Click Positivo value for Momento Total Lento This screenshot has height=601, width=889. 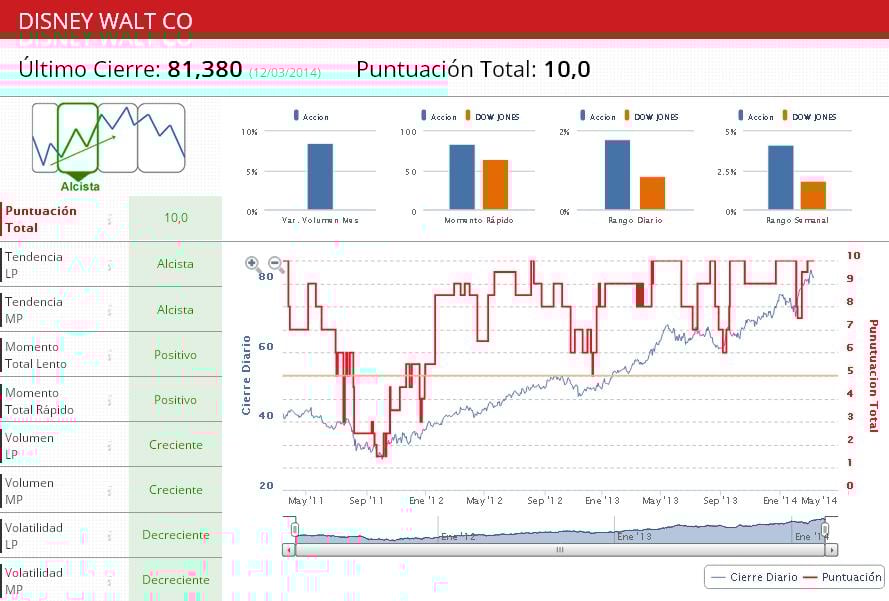click(x=175, y=354)
